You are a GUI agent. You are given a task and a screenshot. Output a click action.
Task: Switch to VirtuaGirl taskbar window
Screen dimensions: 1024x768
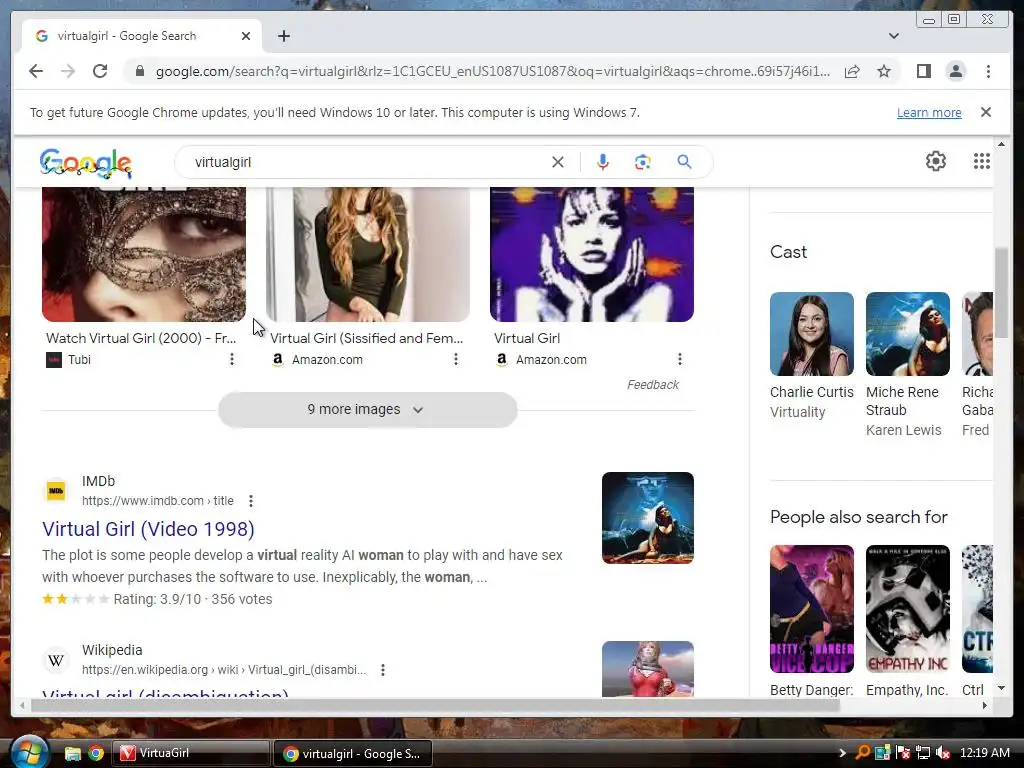point(191,753)
